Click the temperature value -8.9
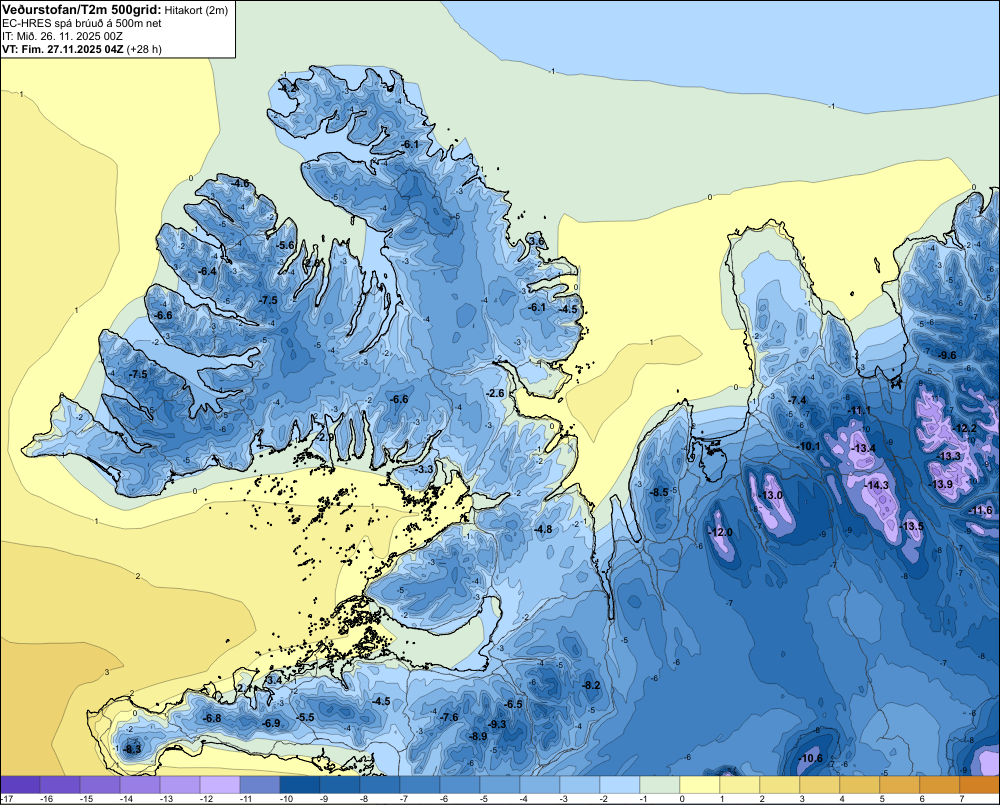 (x=478, y=736)
